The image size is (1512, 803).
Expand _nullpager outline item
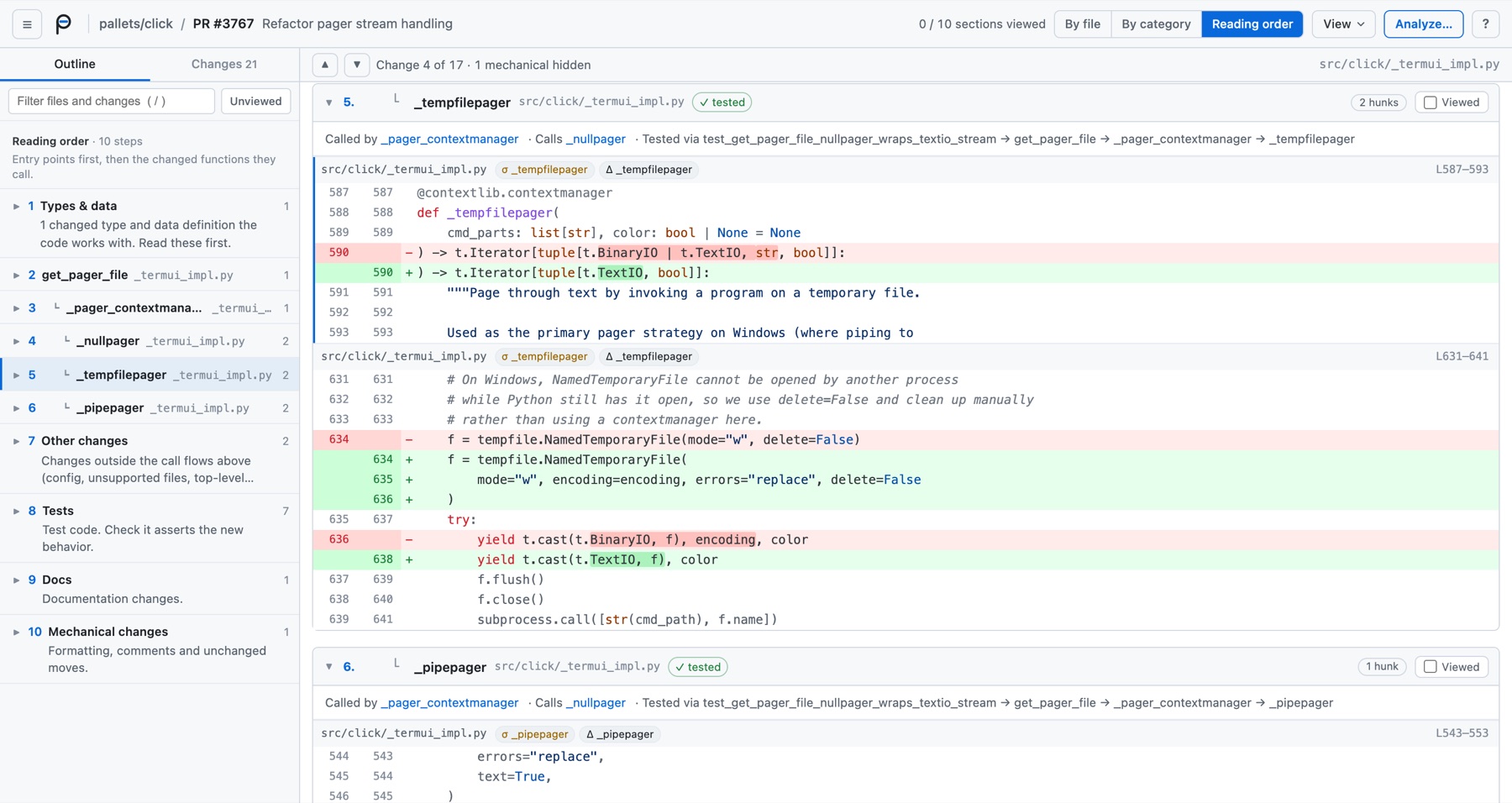click(x=16, y=341)
